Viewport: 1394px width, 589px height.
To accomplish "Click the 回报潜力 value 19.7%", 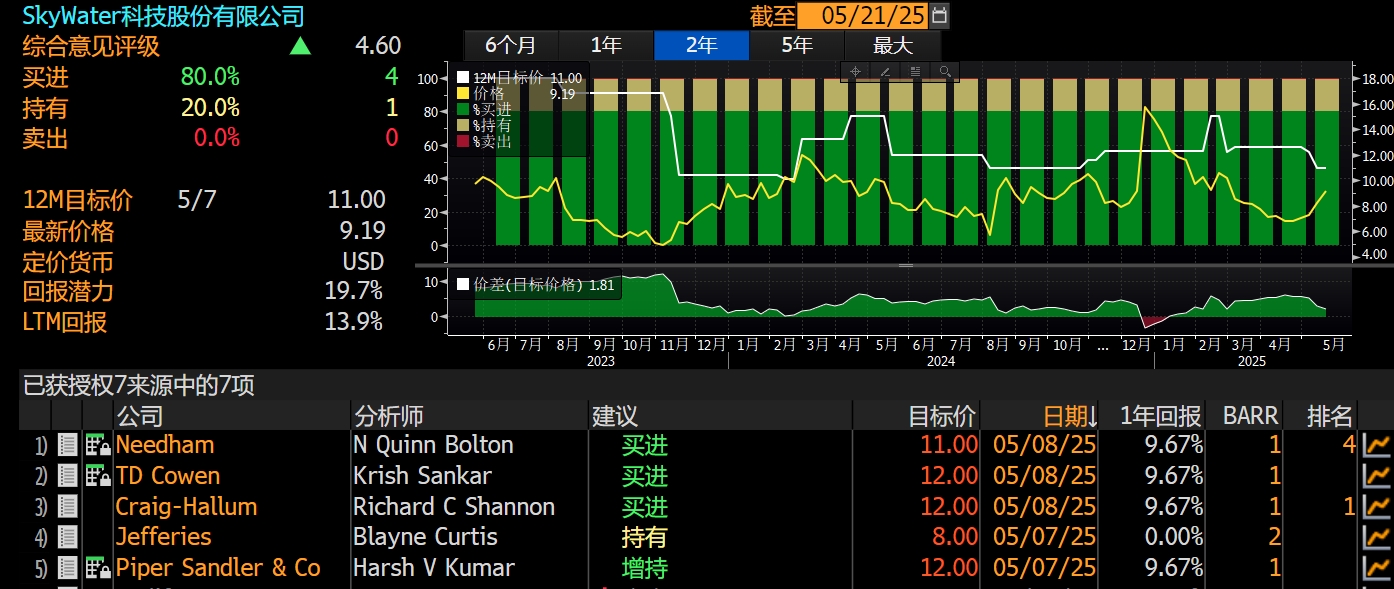I will point(354,291).
